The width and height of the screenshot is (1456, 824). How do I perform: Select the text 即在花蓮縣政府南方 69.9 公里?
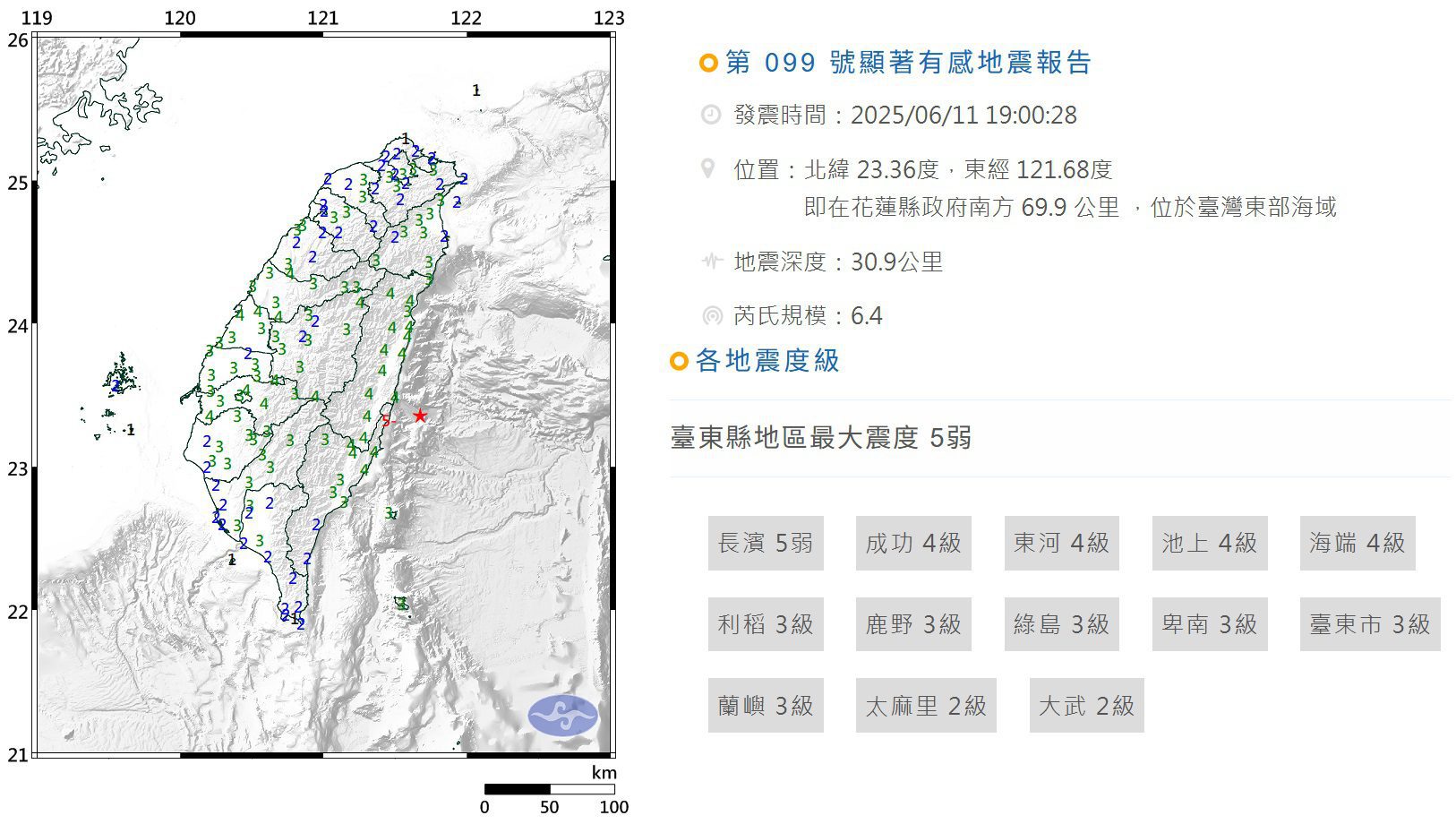pyautogui.click(x=962, y=207)
